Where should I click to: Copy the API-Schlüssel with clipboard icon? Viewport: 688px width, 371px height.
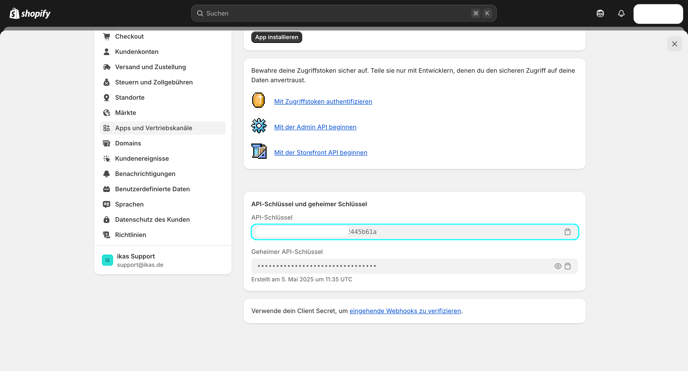coord(567,232)
